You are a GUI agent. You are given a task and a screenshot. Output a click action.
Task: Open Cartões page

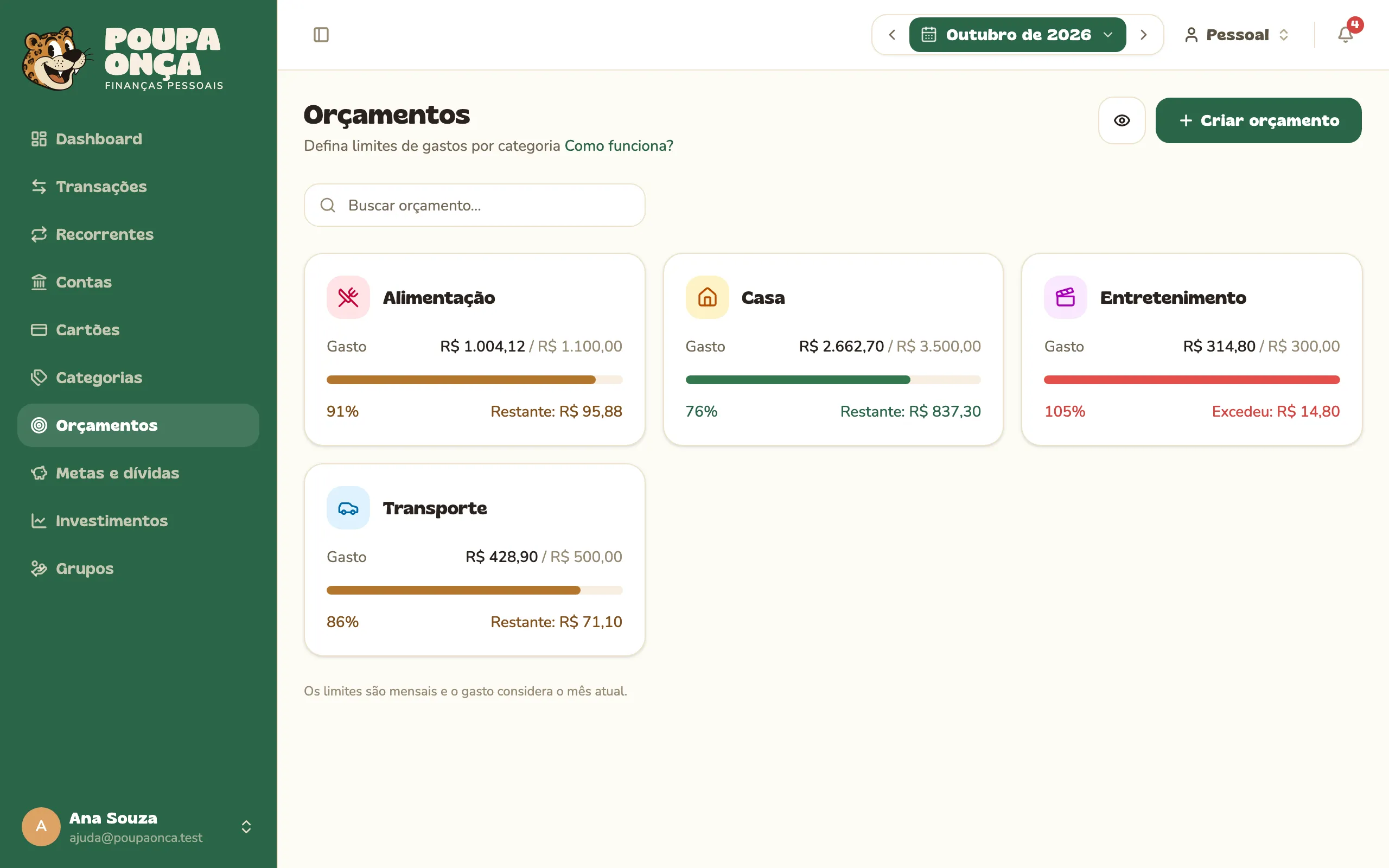pyautogui.click(x=138, y=330)
